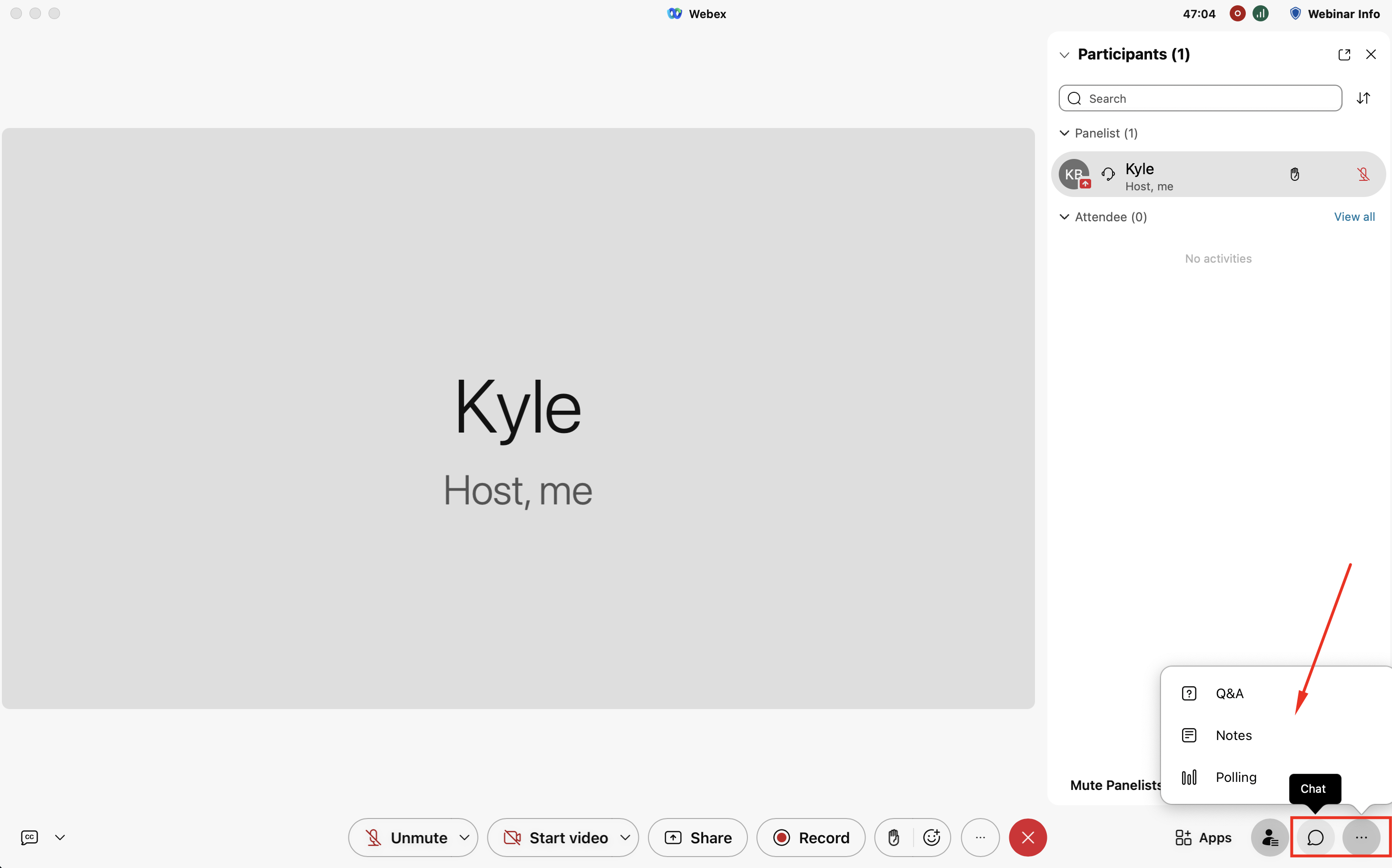This screenshot has width=1392, height=868.
Task: Open video options arrow beside Start video
Action: pyautogui.click(x=625, y=838)
